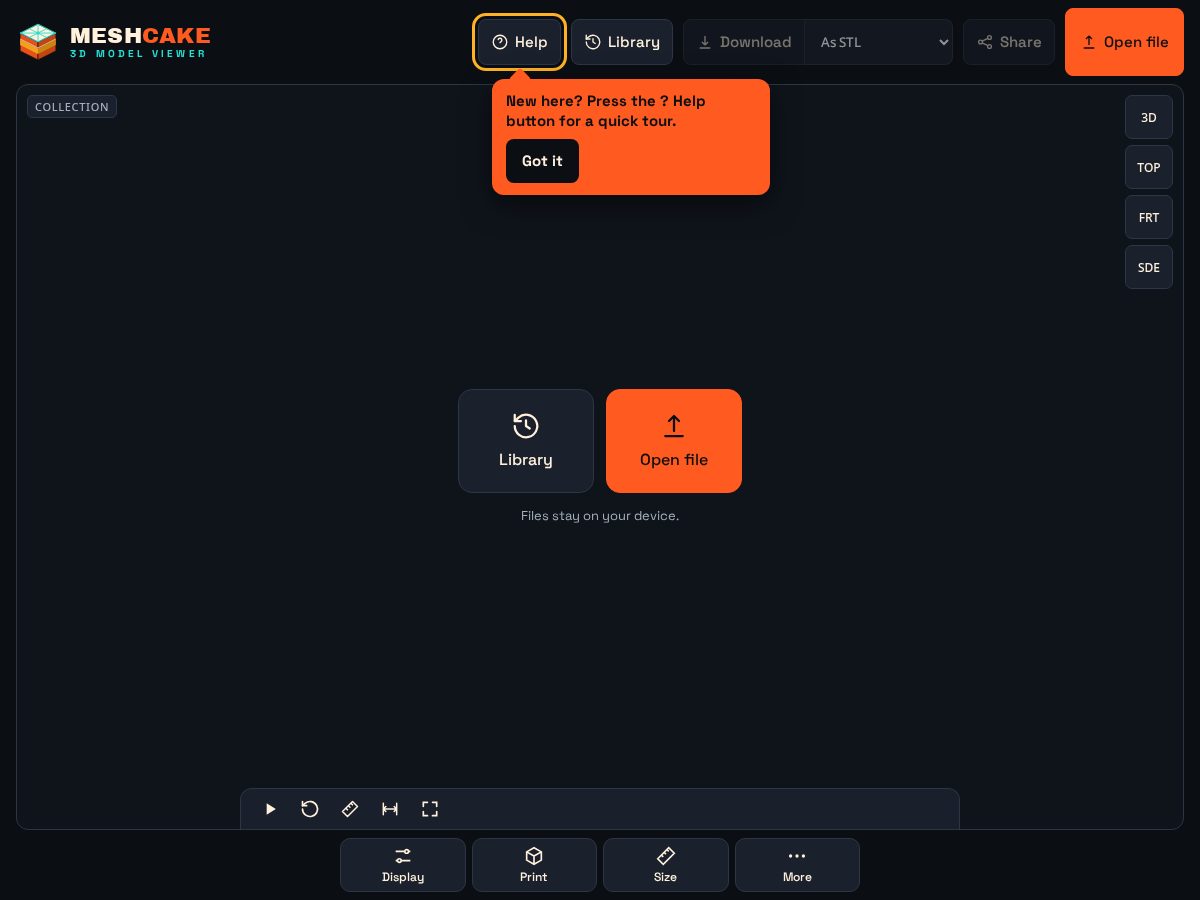The width and height of the screenshot is (1200, 900).
Task: Click the COLLECTION label badge
Action: 72,107
